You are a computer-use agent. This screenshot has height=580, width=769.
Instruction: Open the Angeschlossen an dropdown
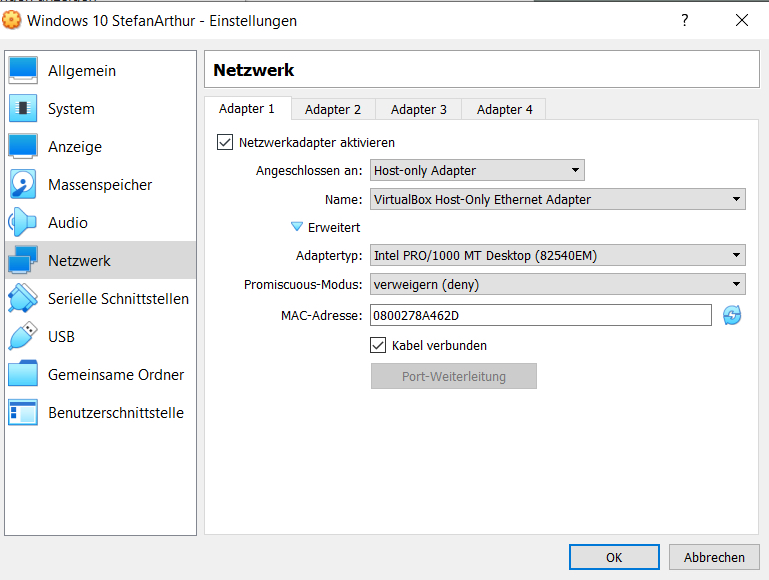tap(477, 170)
